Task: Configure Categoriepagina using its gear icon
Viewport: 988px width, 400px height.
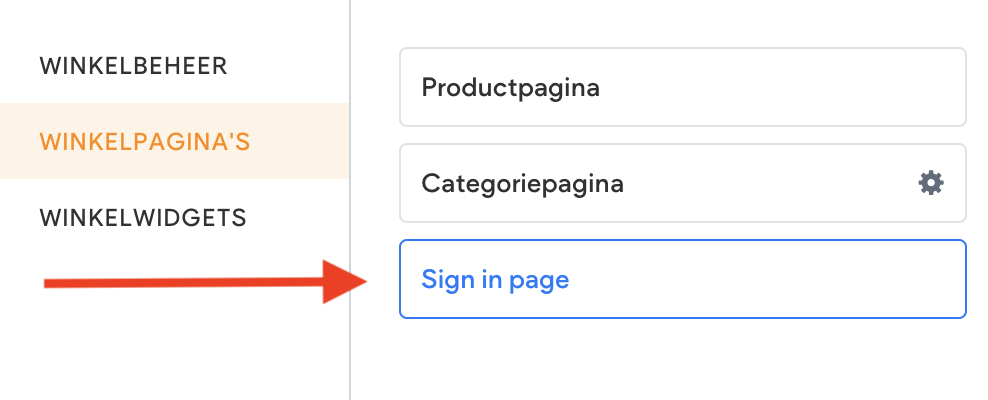Action: pyautogui.click(x=930, y=183)
